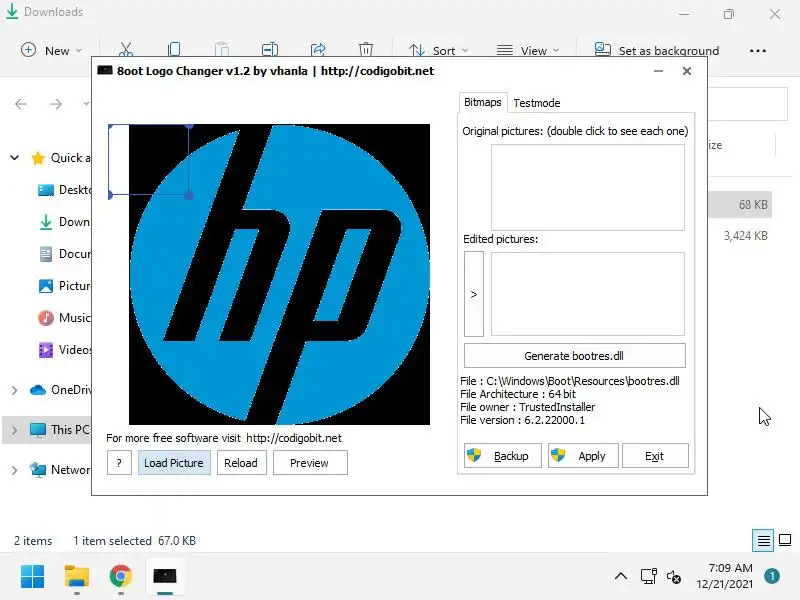Open the New dropdown in Explorer
The image size is (800, 600).
tap(51, 51)
